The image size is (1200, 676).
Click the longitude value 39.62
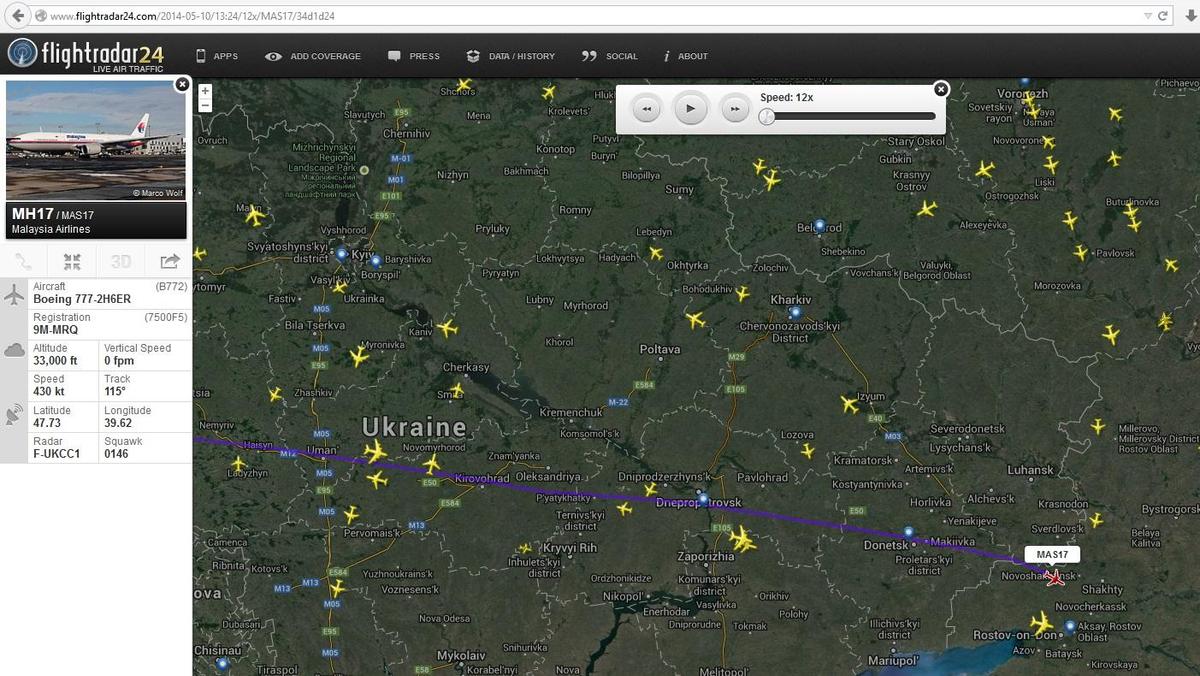click(x=119, y=422)
